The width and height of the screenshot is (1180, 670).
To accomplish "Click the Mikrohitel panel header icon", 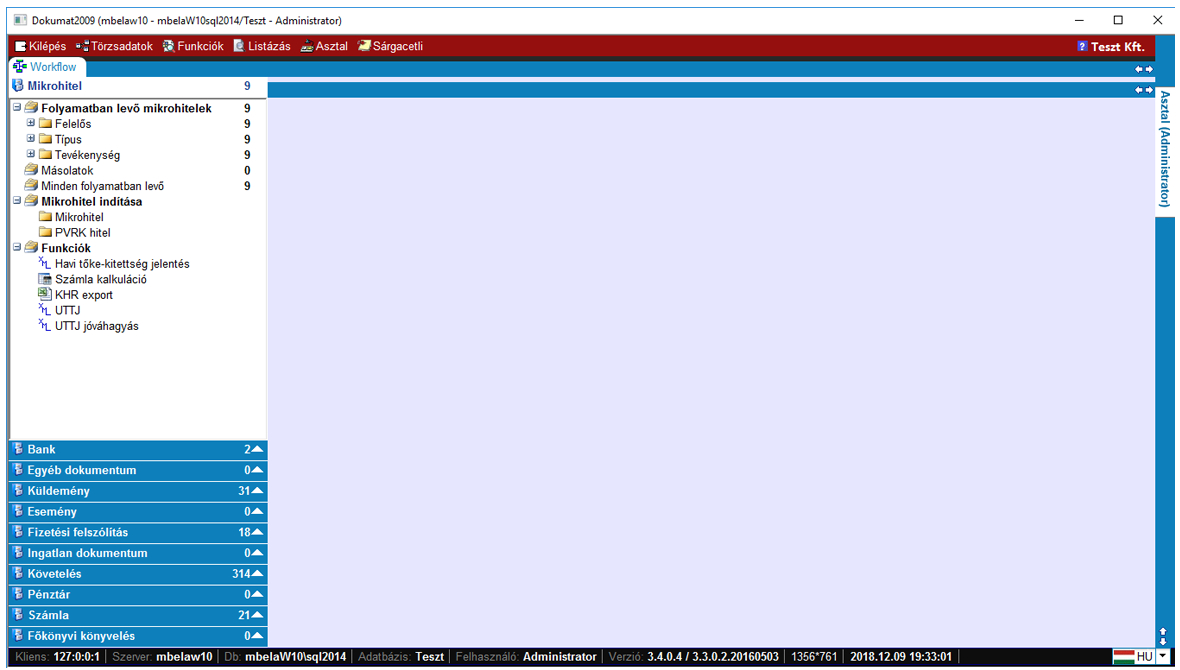I will (18, 87).
